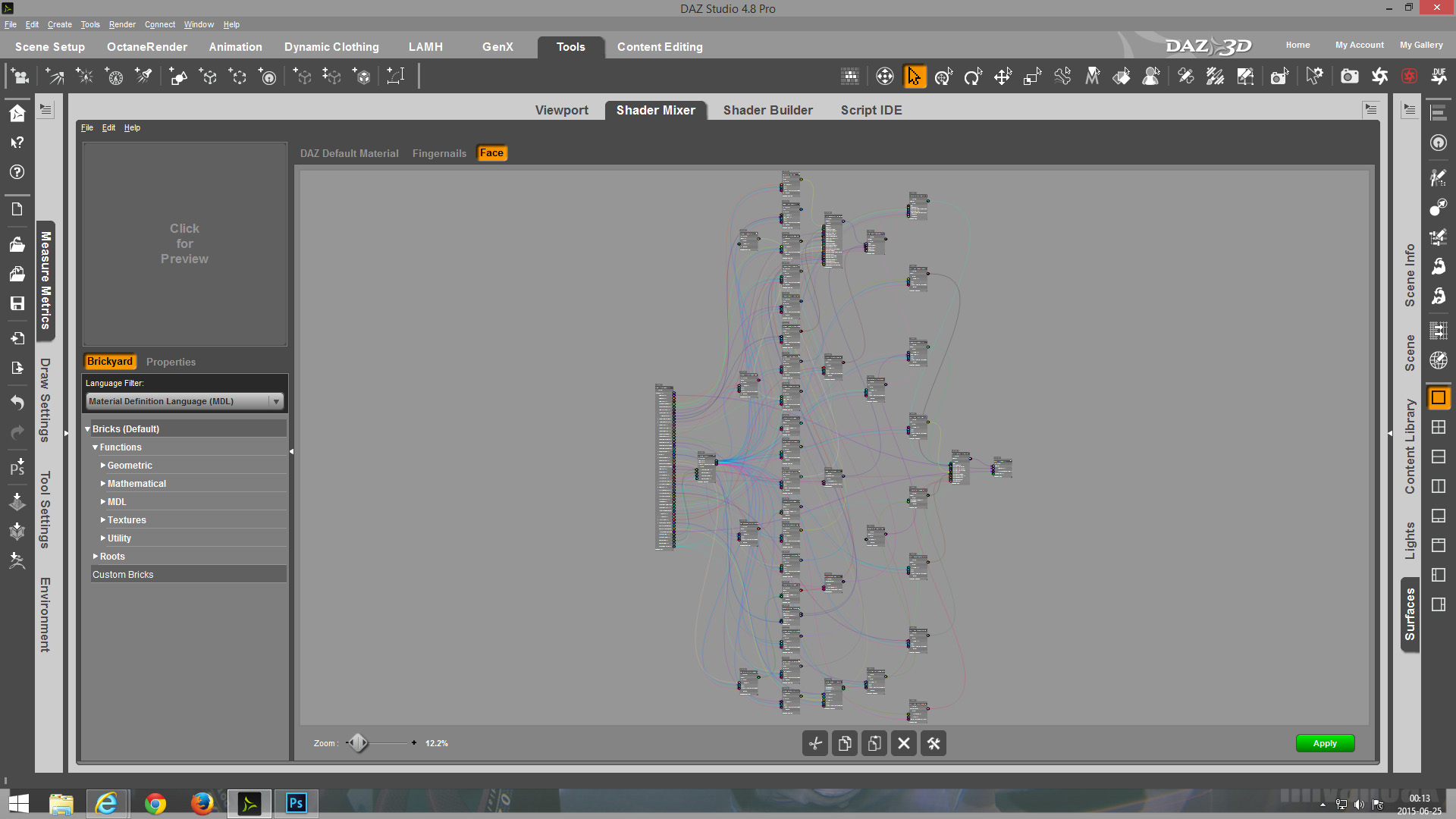Expand the Roots tree node

coord(96,557)
